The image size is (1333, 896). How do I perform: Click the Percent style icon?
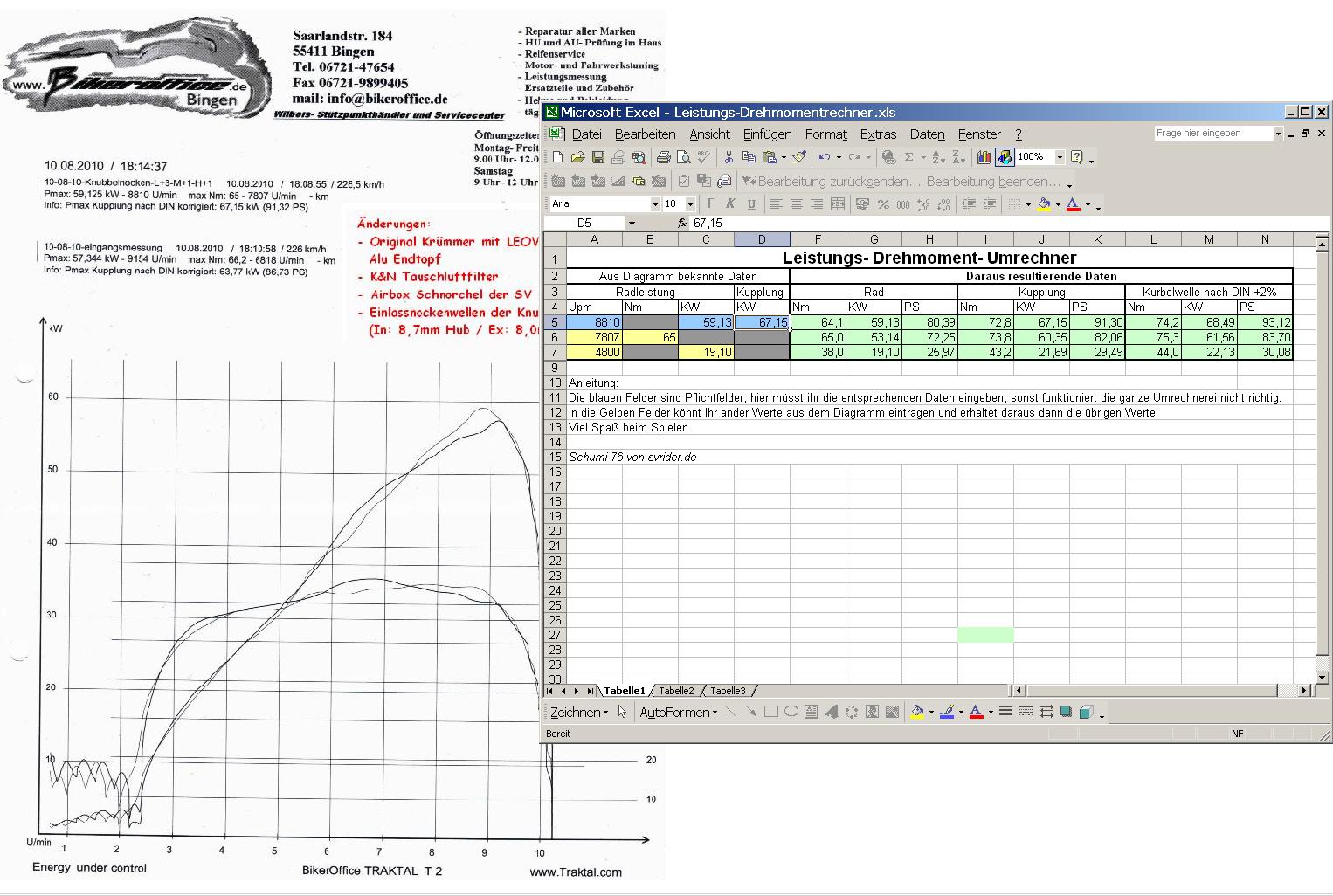pyautogui.click(x=883, y=204)
